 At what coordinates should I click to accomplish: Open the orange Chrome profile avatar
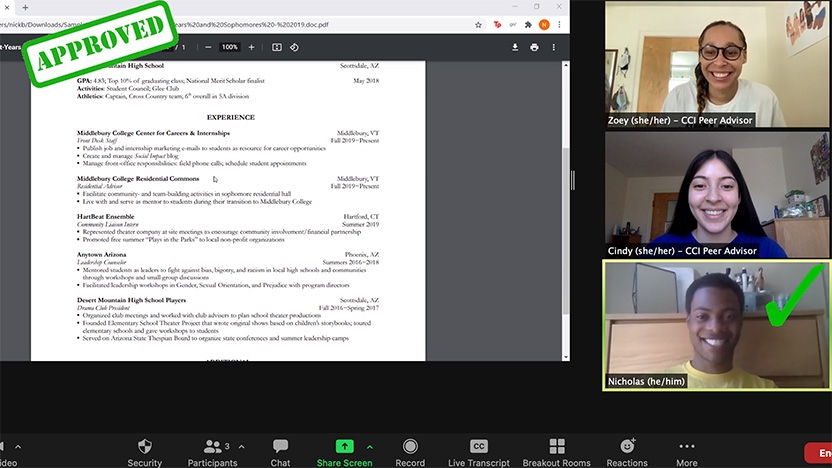[544, 24]
